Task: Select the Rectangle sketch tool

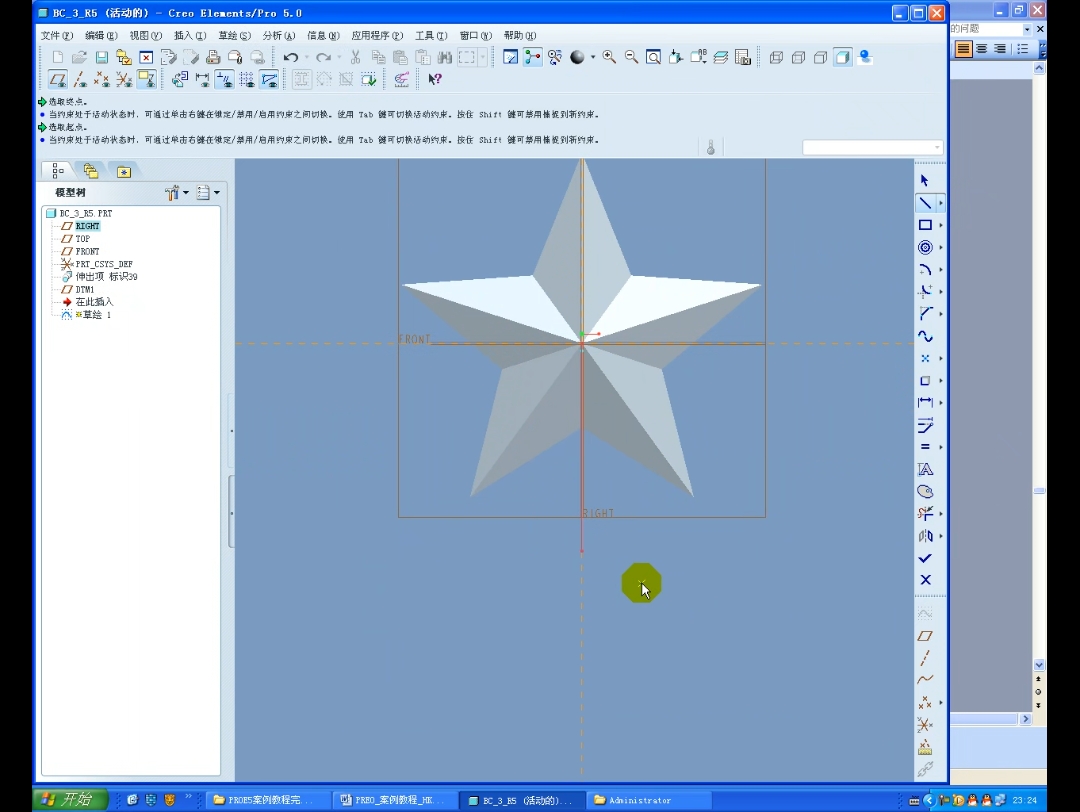Action: pyautogui.click(x=924, y=225)
